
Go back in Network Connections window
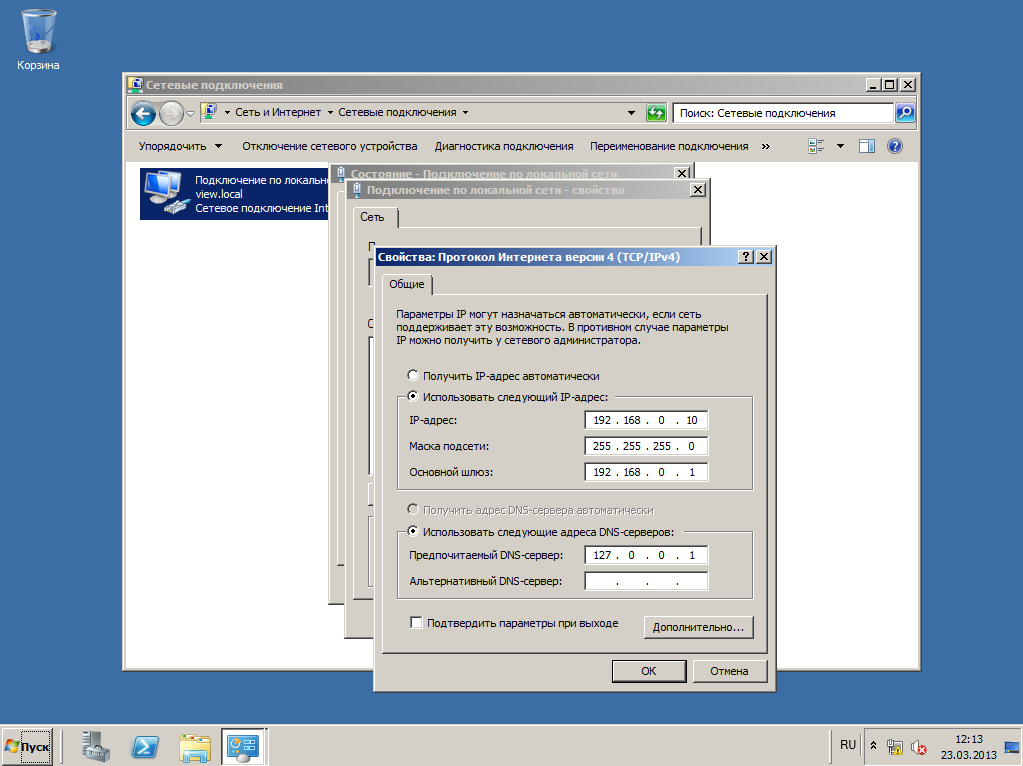tap(144, 114)
